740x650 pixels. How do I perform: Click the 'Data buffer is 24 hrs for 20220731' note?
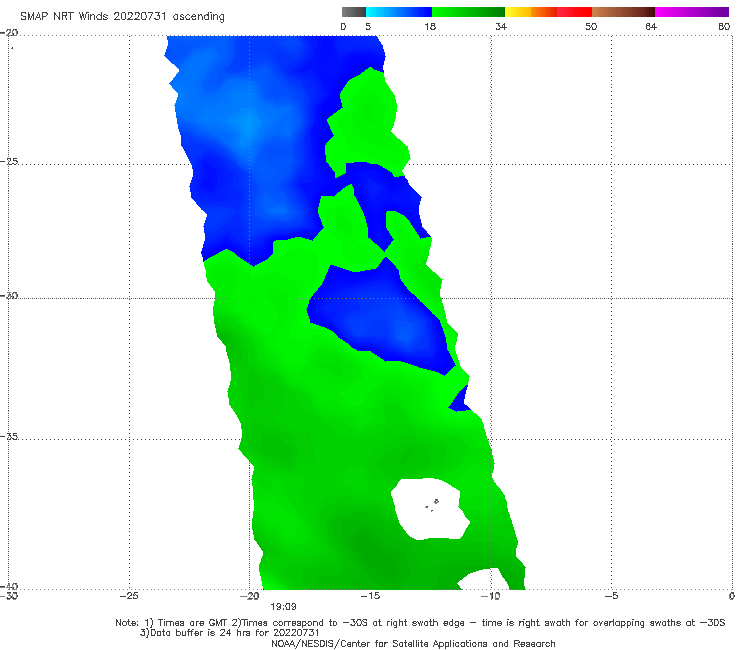point(229,633)
